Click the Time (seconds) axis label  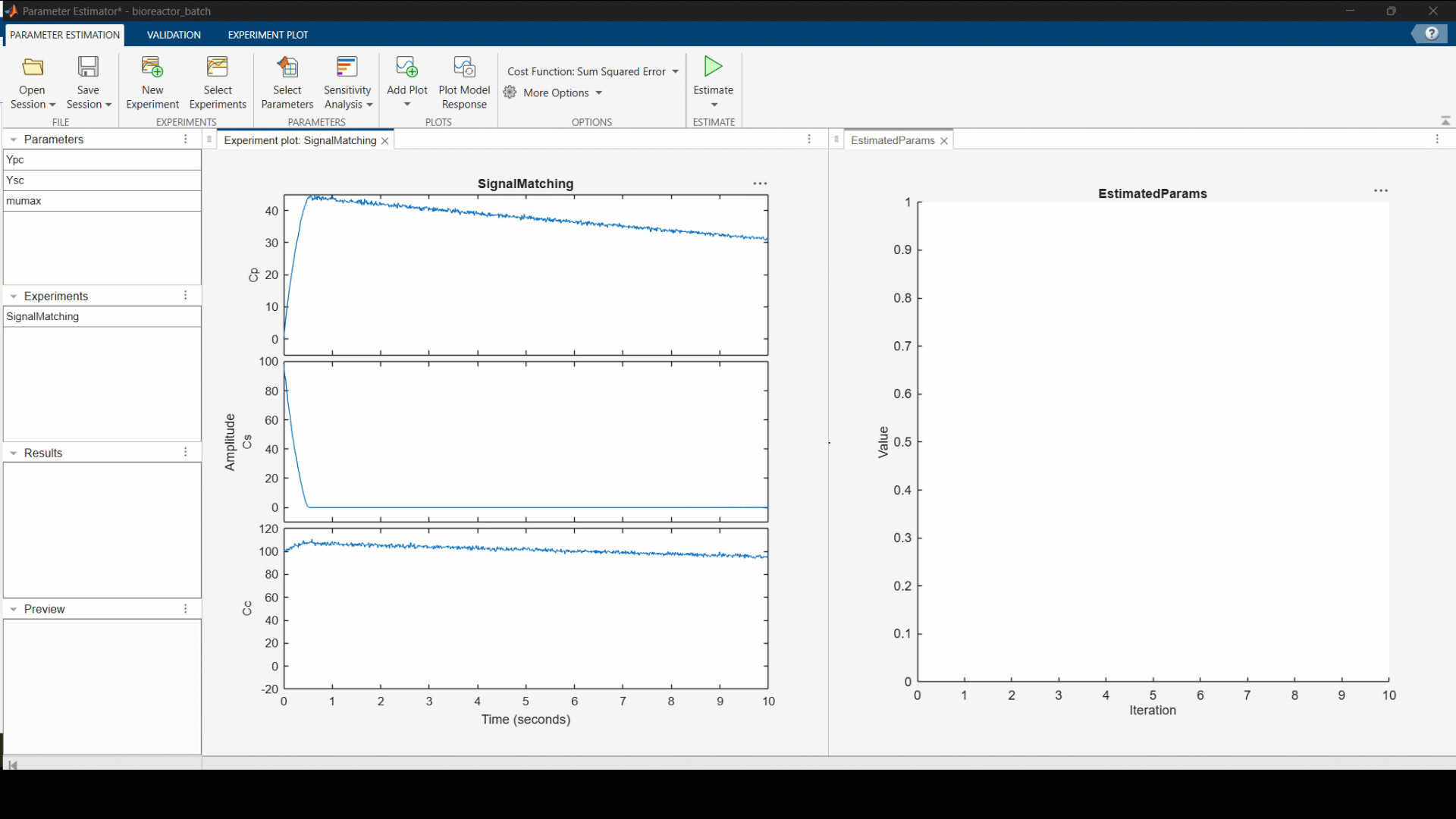click(526, 719)
